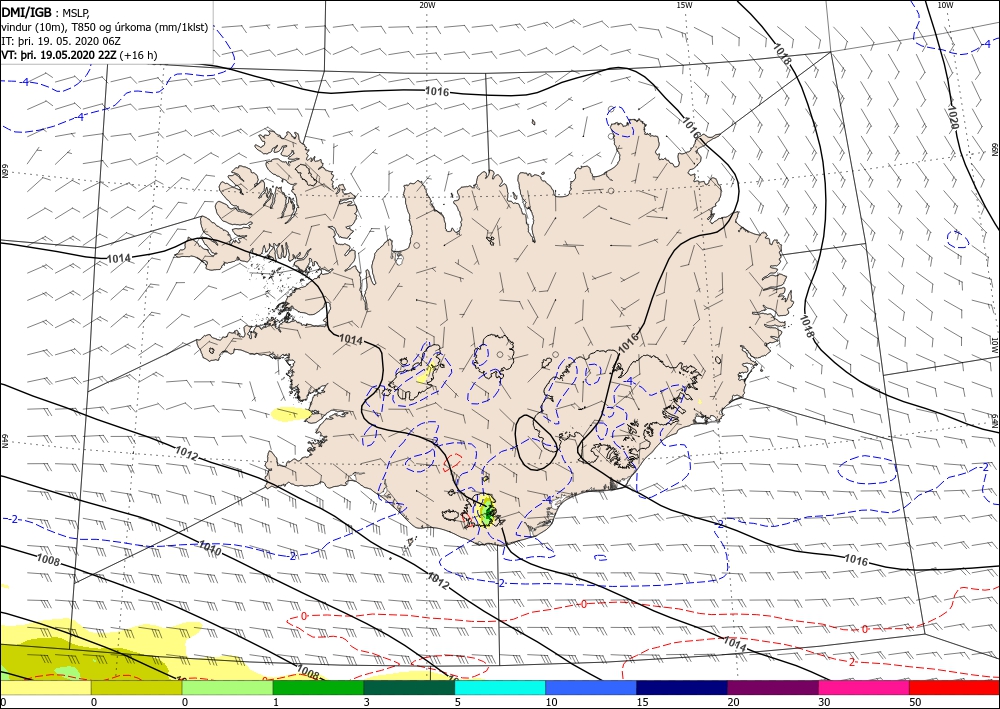Select the light green legend swatch
This screenshot has width=1000, height=709.
click(227, 687)
